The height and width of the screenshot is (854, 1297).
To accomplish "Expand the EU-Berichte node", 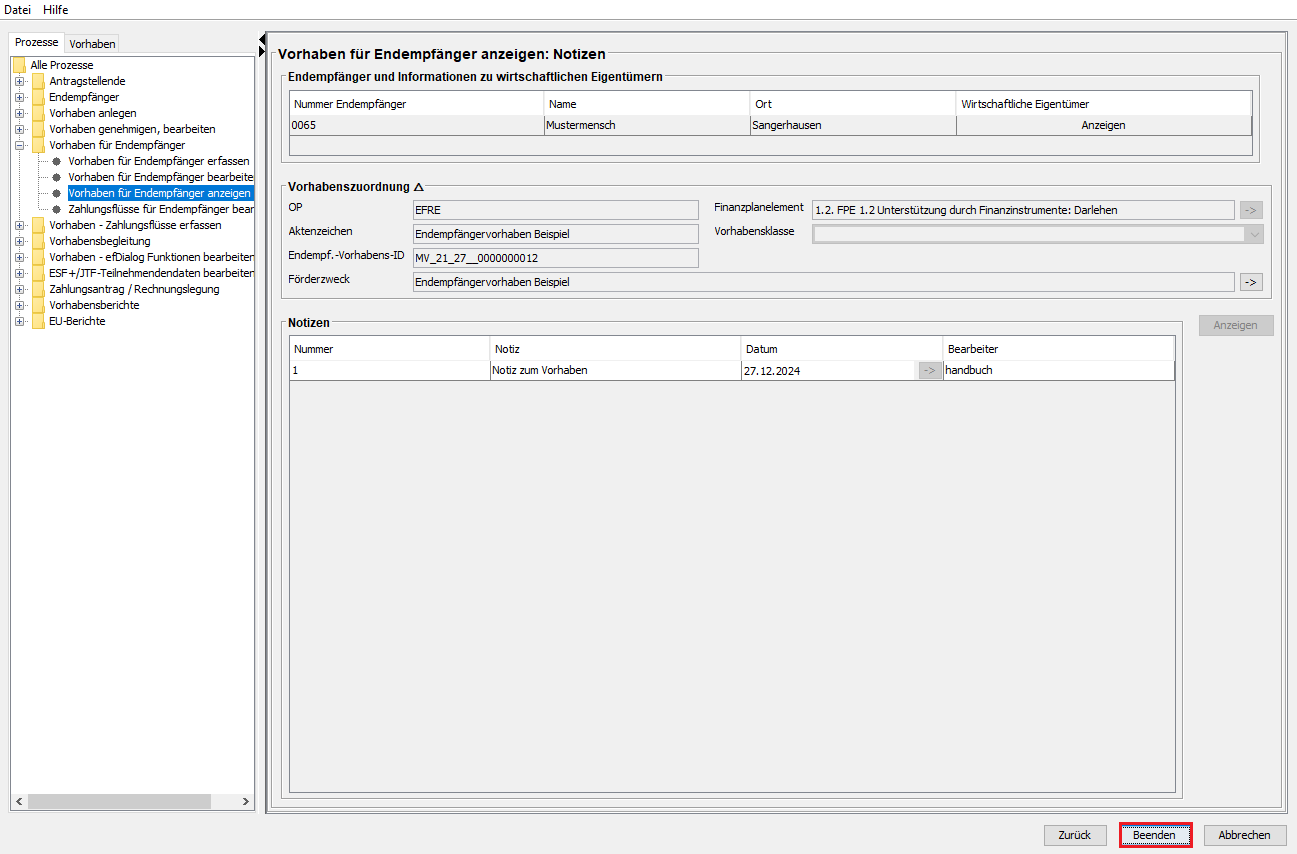I will [19, 321].
